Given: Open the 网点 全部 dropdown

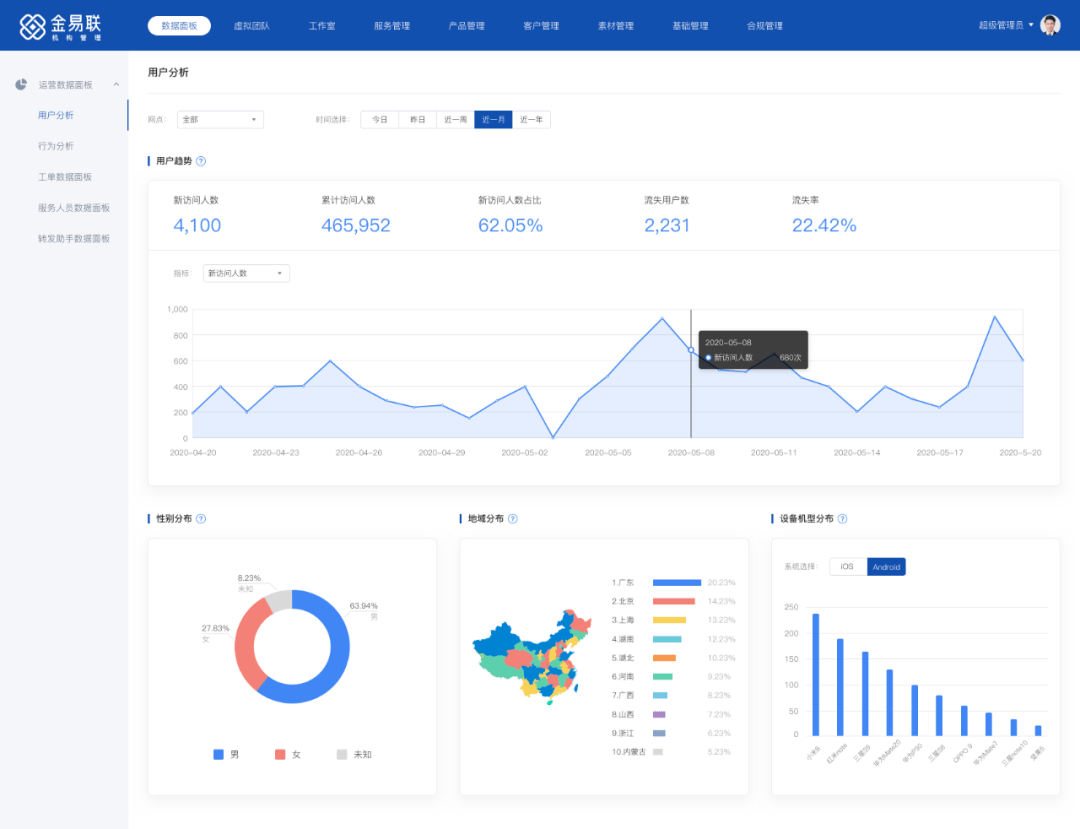Looking at the screenshot, I should click(x=219, y=120).
